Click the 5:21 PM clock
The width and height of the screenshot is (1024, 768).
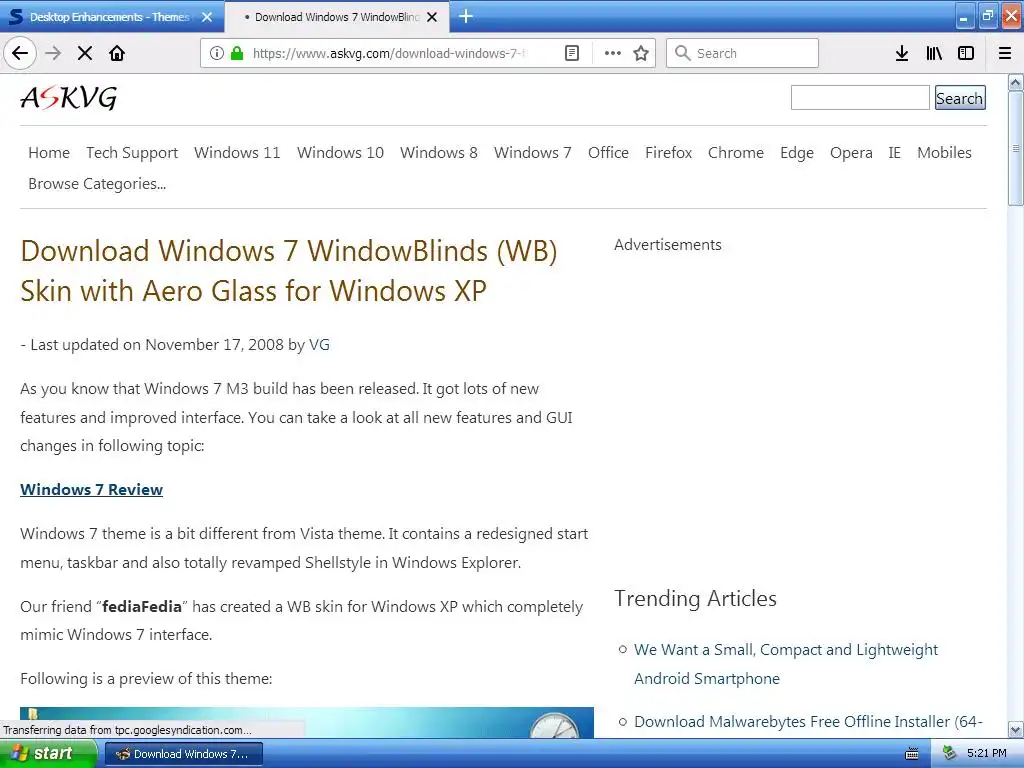tap(987, 753)
